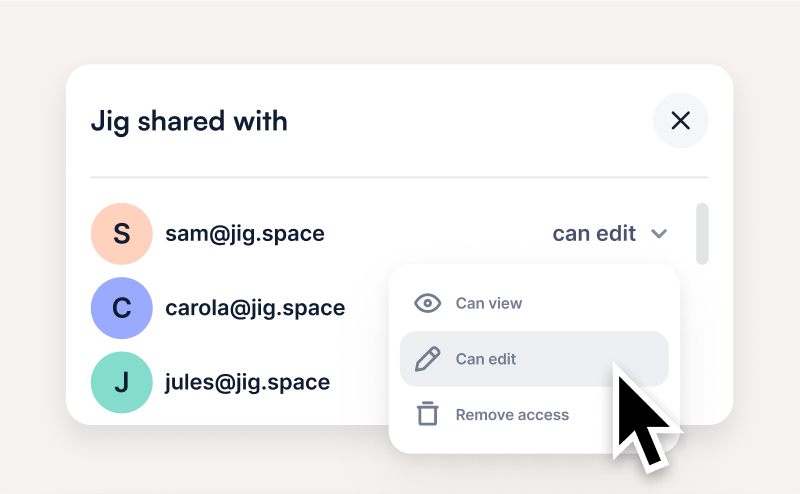The image size is (800, 494).
Task: Click the trash icon beside Remove access
Action: point(428,414)
